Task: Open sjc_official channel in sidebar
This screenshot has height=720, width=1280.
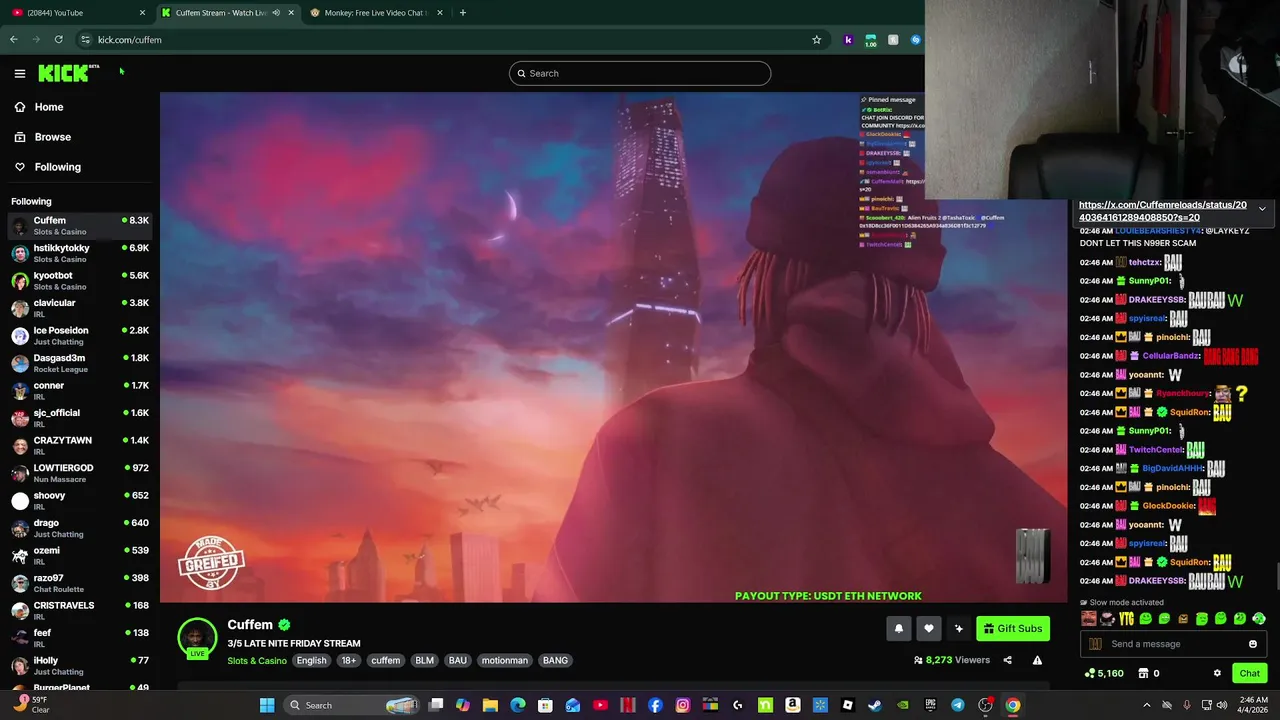Action: [x=80, y=418]
